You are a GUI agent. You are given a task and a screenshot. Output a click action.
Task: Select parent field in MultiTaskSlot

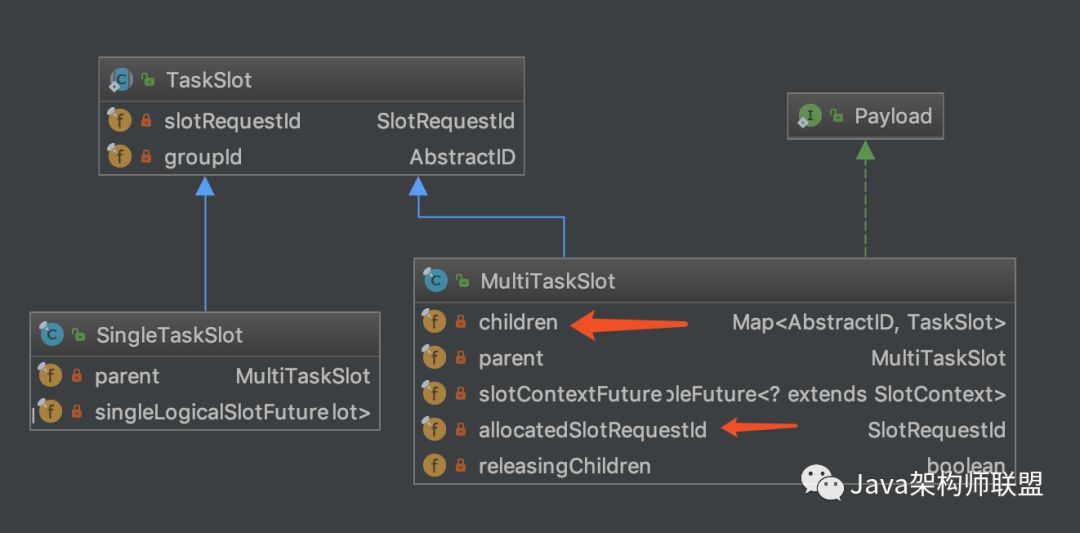(511, 358)
